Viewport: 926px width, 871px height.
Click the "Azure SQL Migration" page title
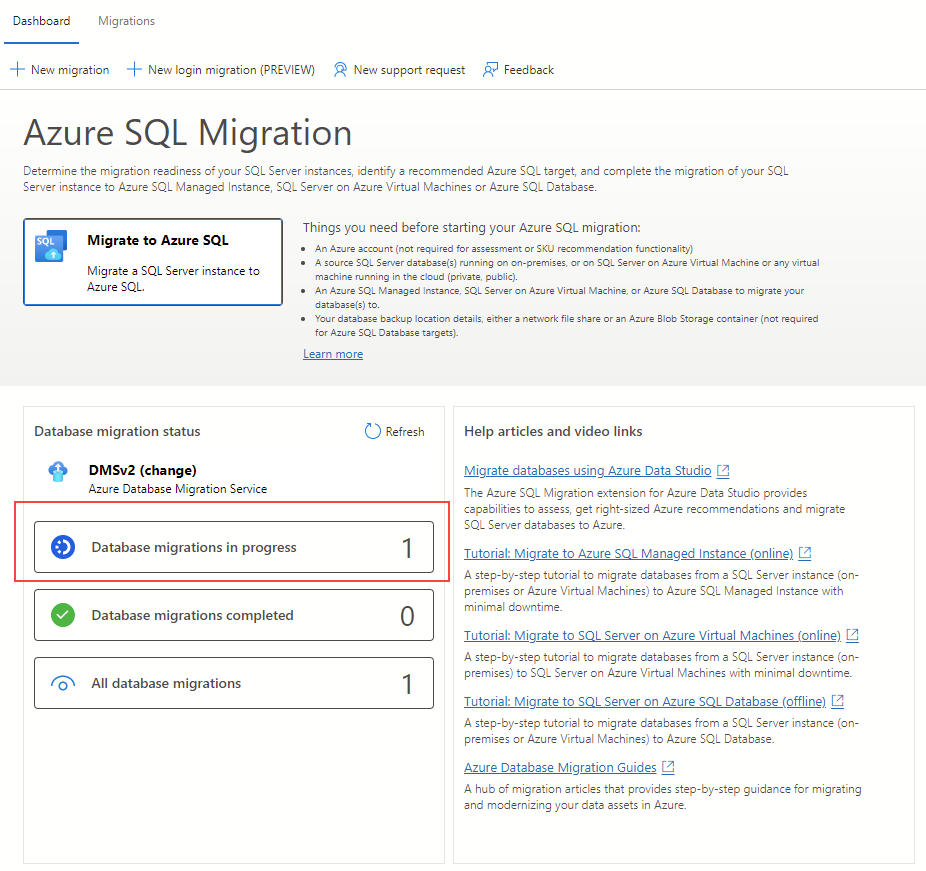point(188,132)
